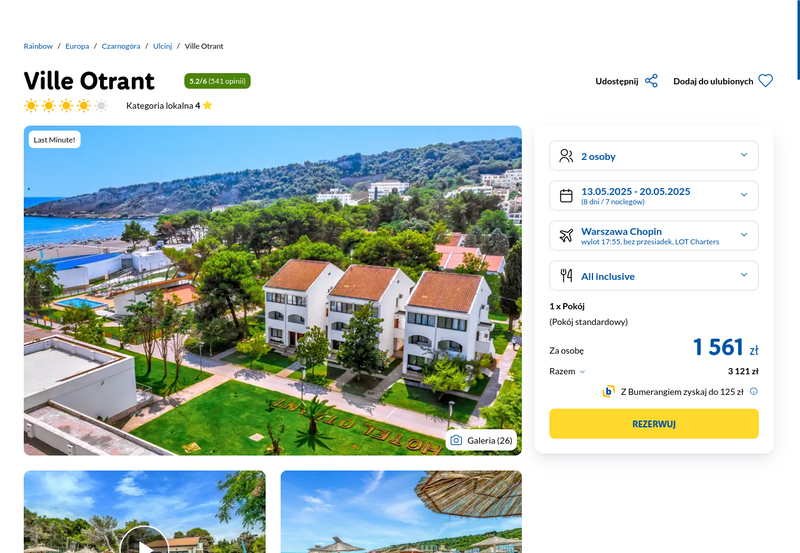Click the yellow REZERWUJ button
Image resolution: width=800 pixels, height=553 pixels.
point(654,423)
